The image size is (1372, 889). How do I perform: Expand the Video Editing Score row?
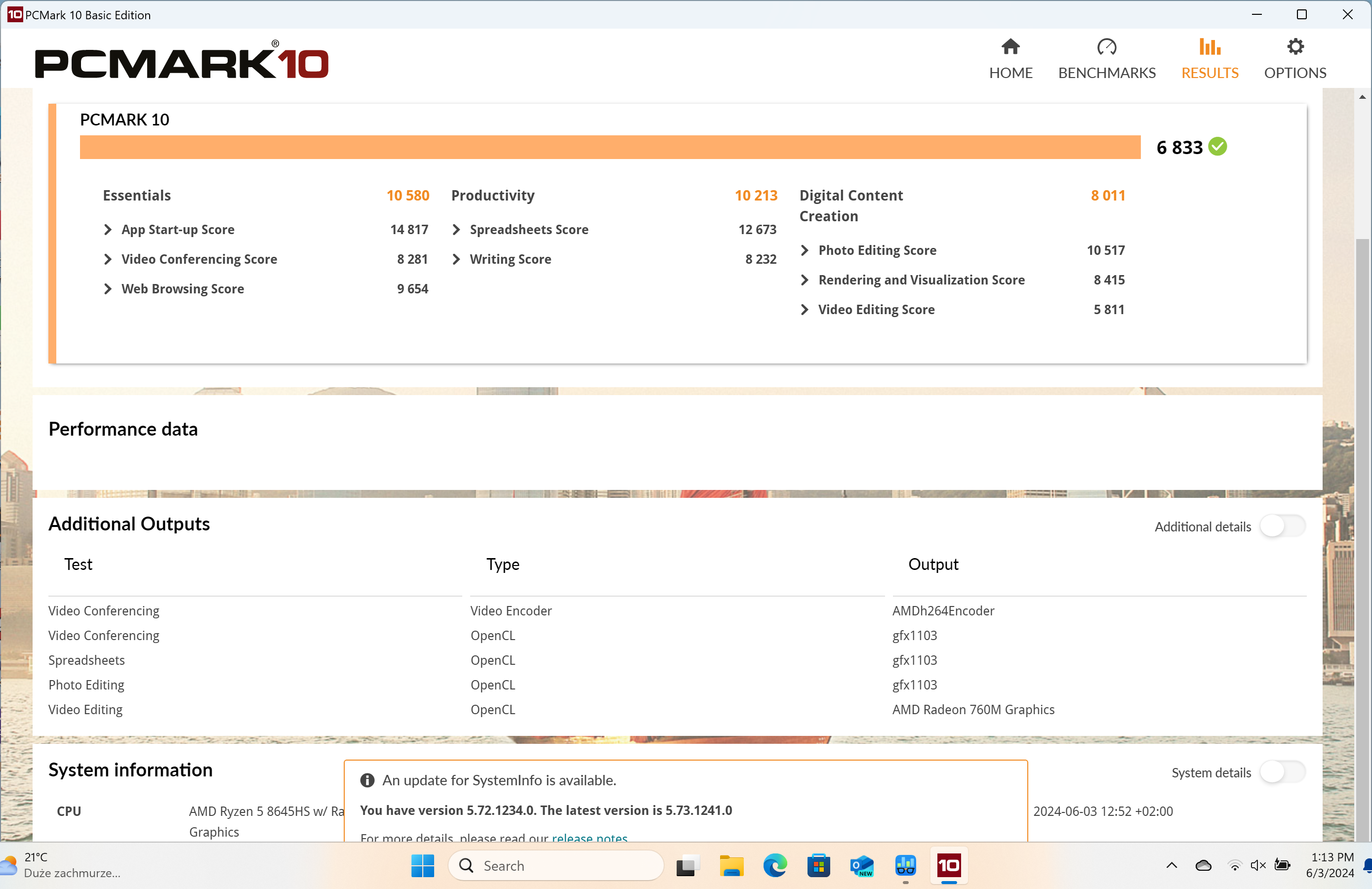[805, 309]
